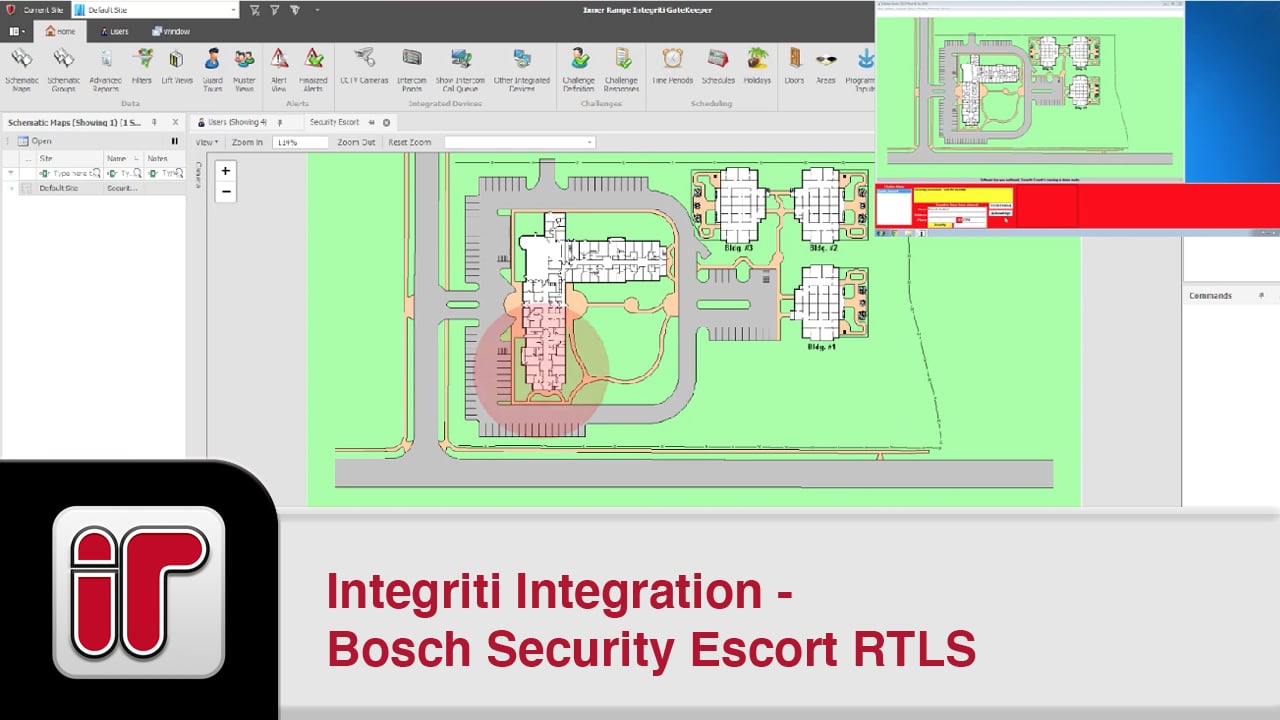Open the application menu dropdown button
Image resolution: width=1280 pixels, height=720 pixels.
point(17,31)
